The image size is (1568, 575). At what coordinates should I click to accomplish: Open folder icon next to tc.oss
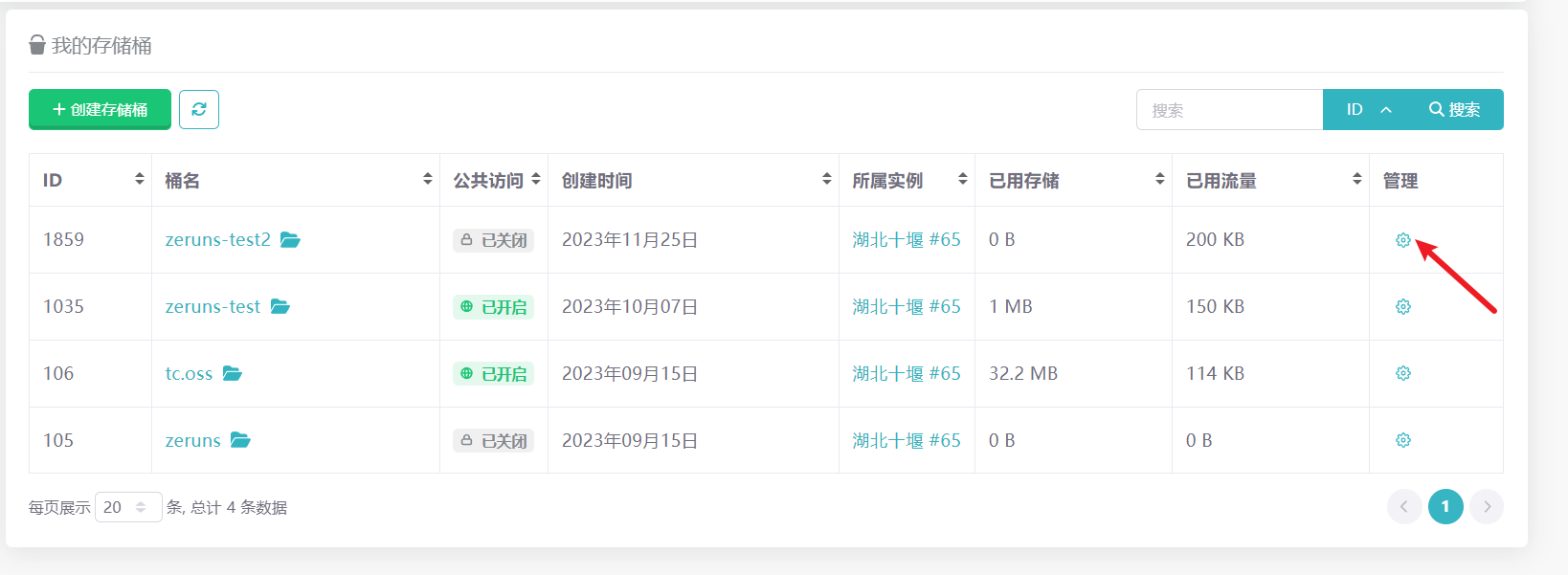point(233,373)
